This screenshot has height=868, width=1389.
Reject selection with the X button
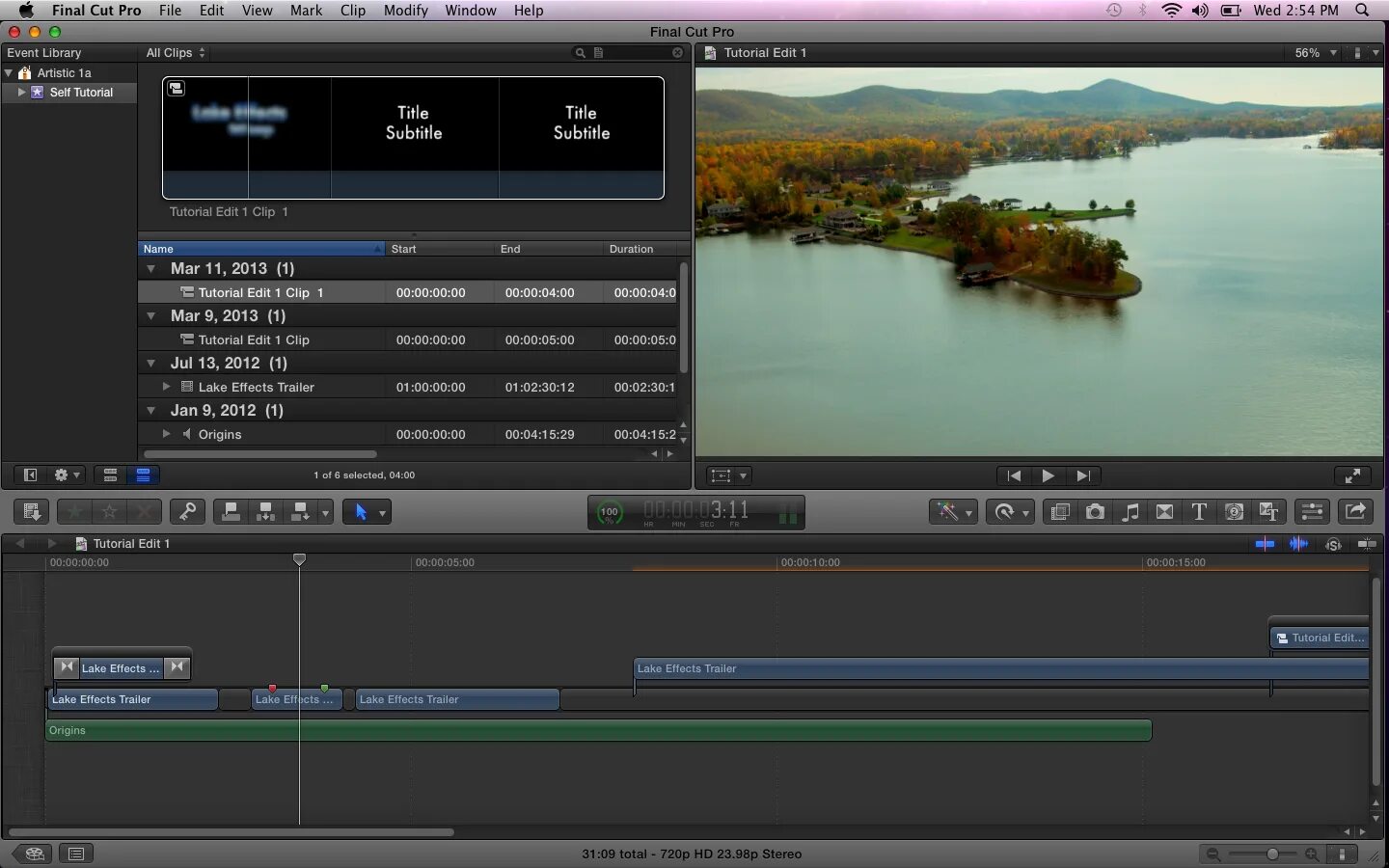point(144,512)
